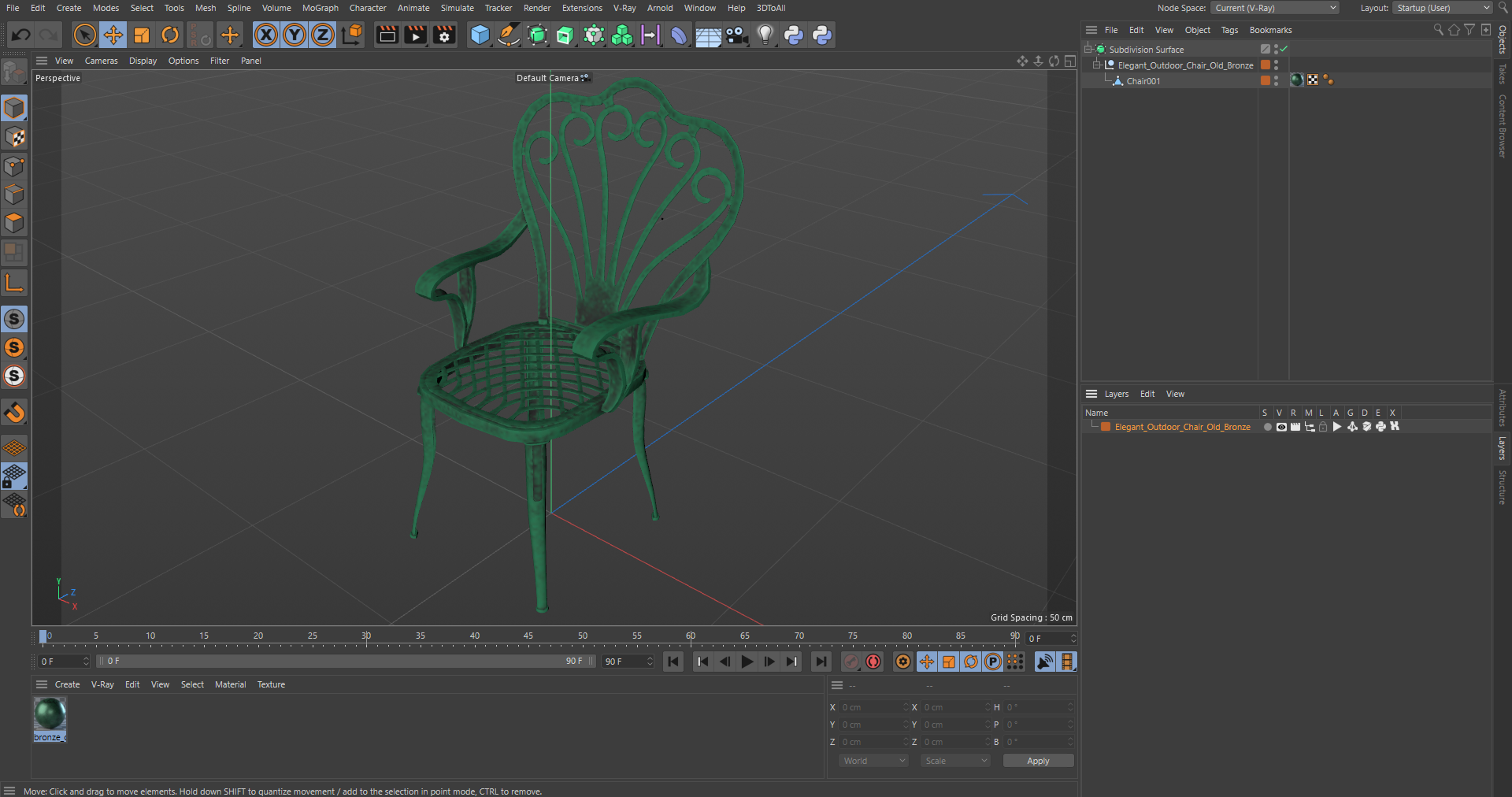Select Chair001 in object tree
The height and width of the screenshot is (797, 1512).
coord(1143,81)
